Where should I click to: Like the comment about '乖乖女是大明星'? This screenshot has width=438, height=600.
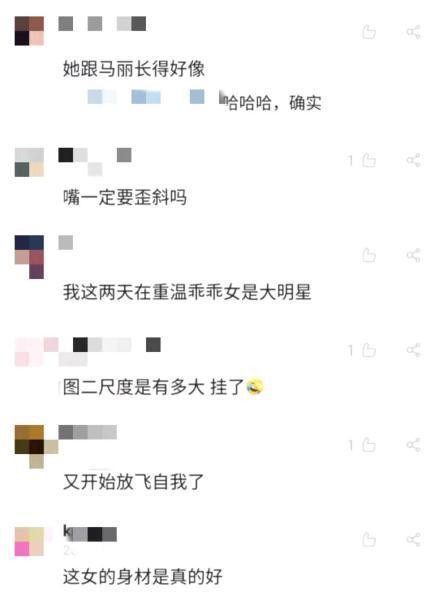[369, 255]
